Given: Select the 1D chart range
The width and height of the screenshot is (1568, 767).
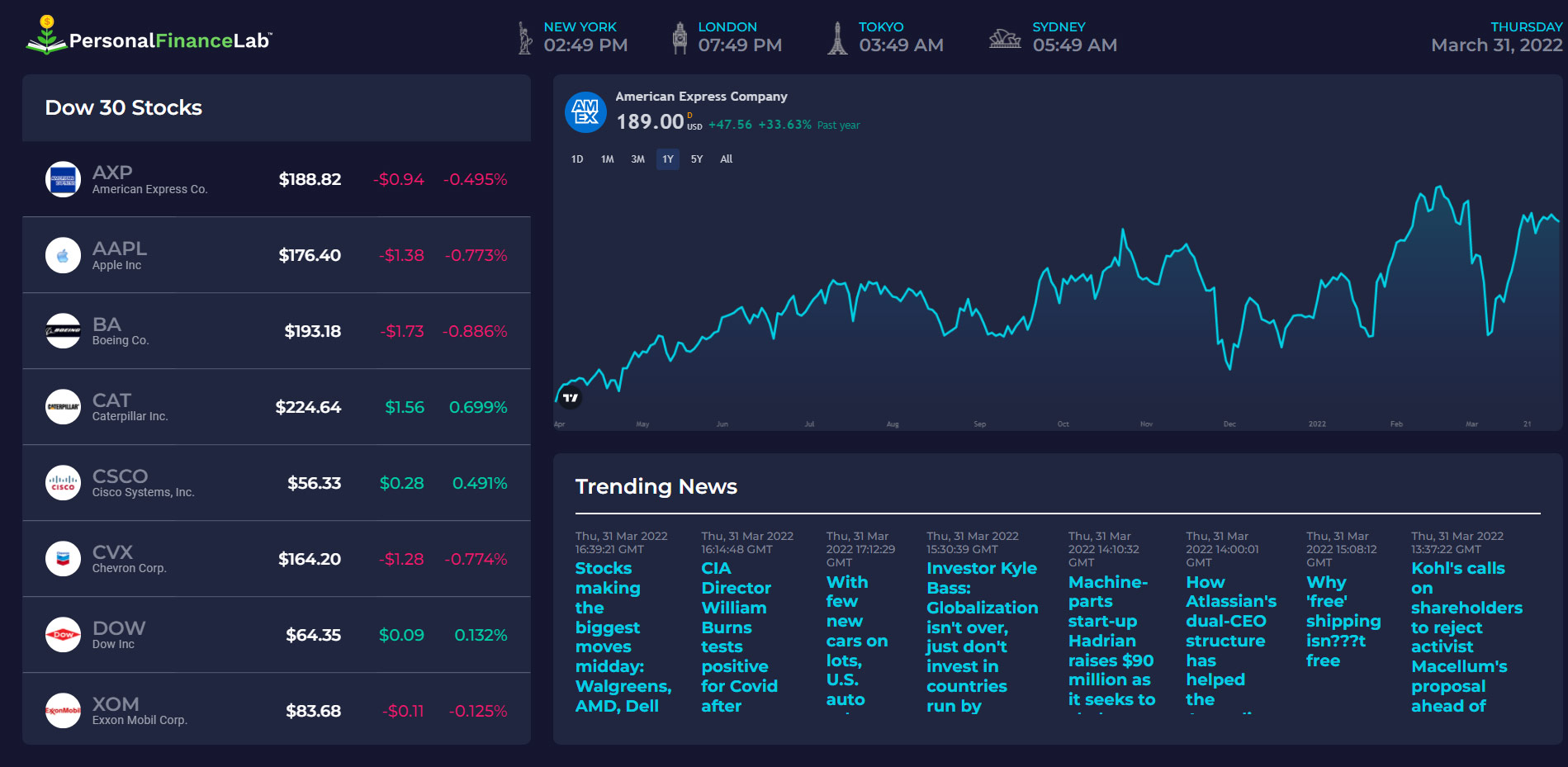Looking at the screenshot, I should tap(577, 159).
